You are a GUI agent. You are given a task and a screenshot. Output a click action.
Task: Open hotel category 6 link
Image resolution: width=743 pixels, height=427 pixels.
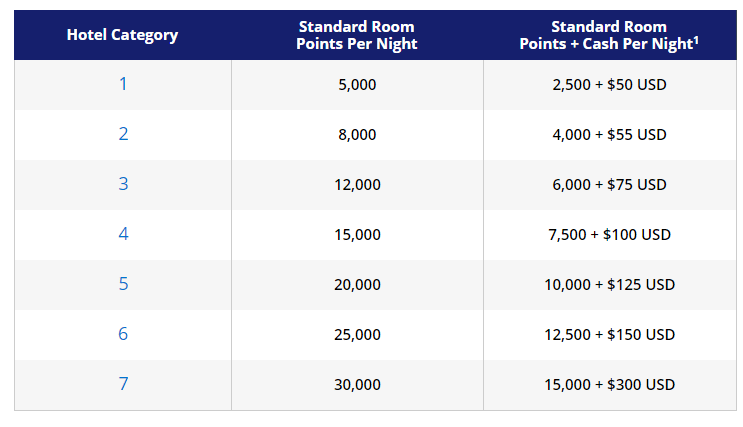[x=123, y=334]
